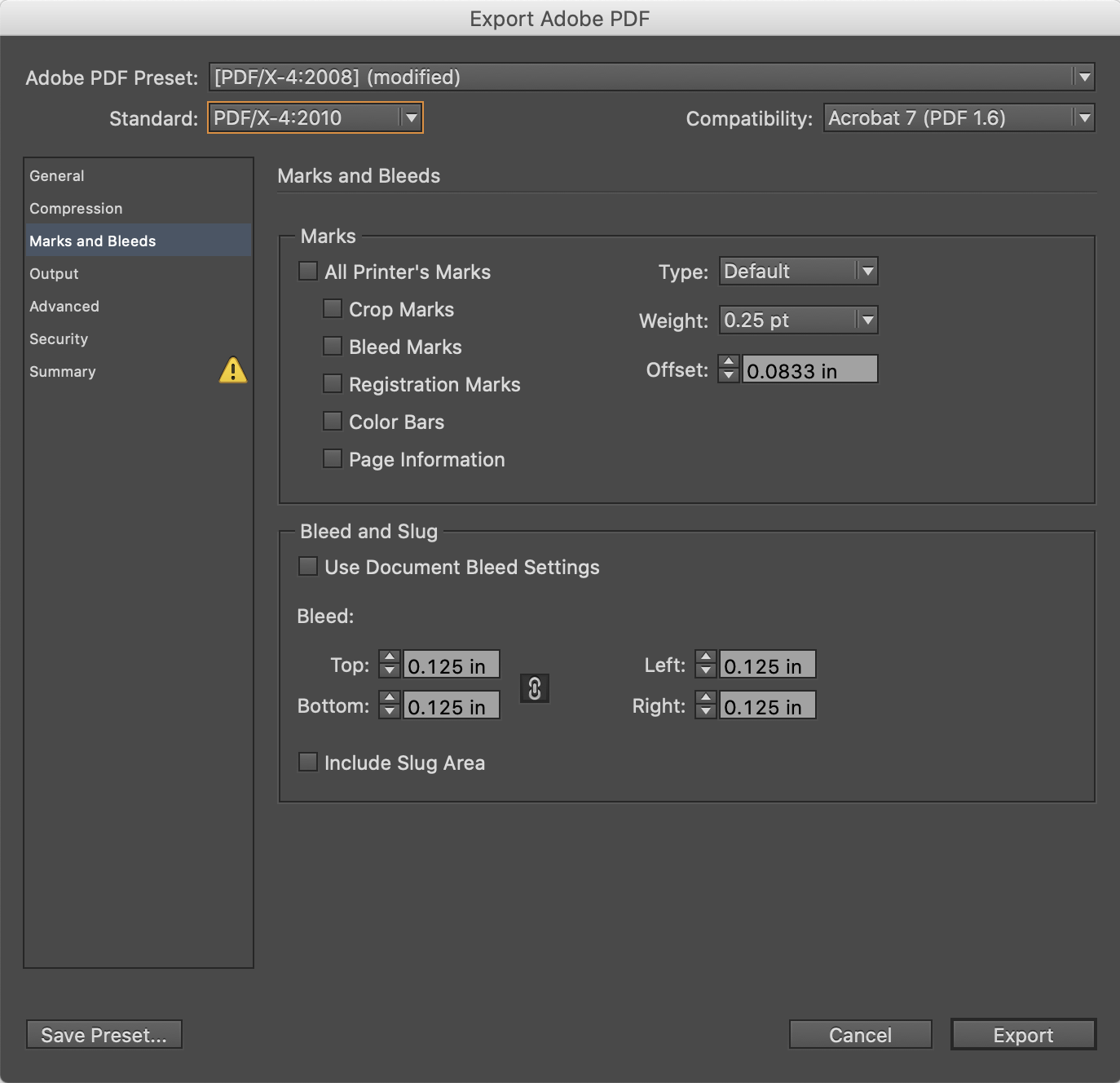Select Marks and Bleeds in sidebar

click(x=139, y=241)
